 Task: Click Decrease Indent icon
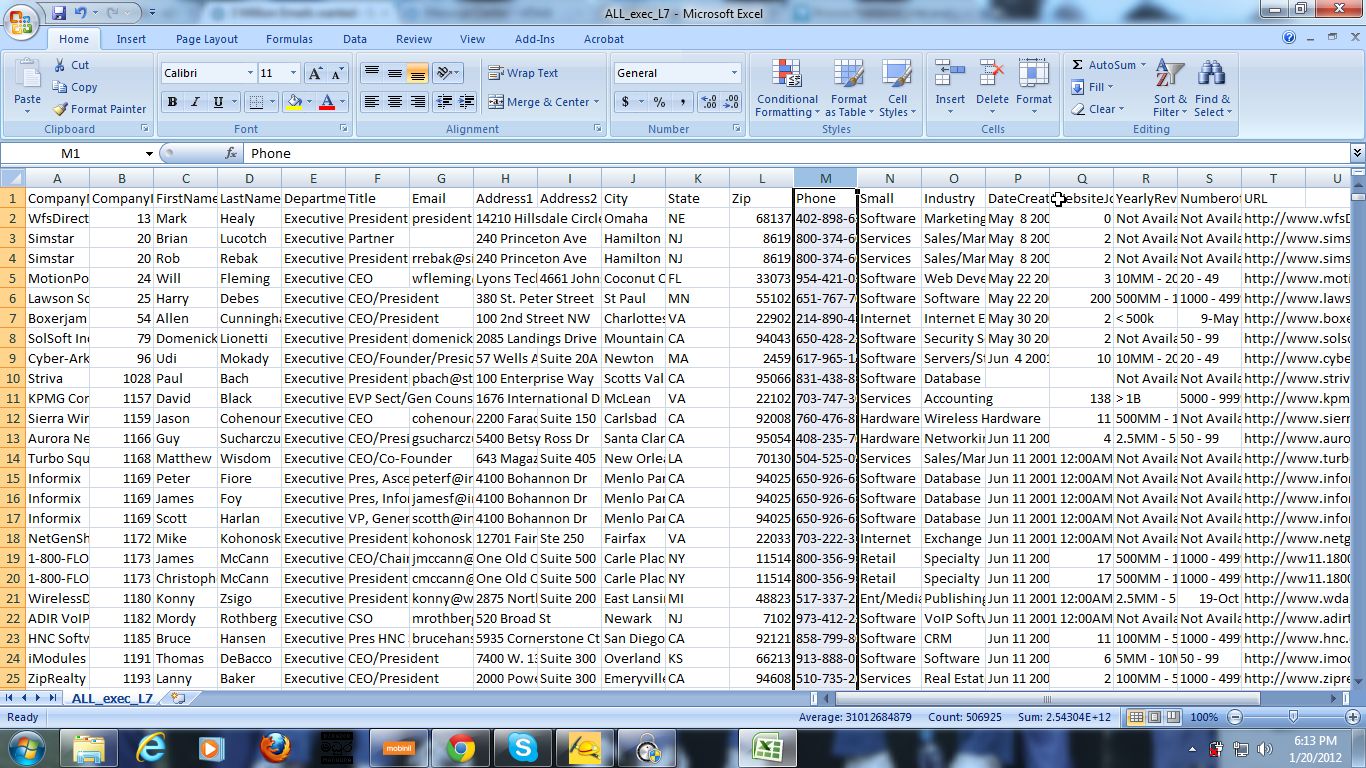[444, 102]
